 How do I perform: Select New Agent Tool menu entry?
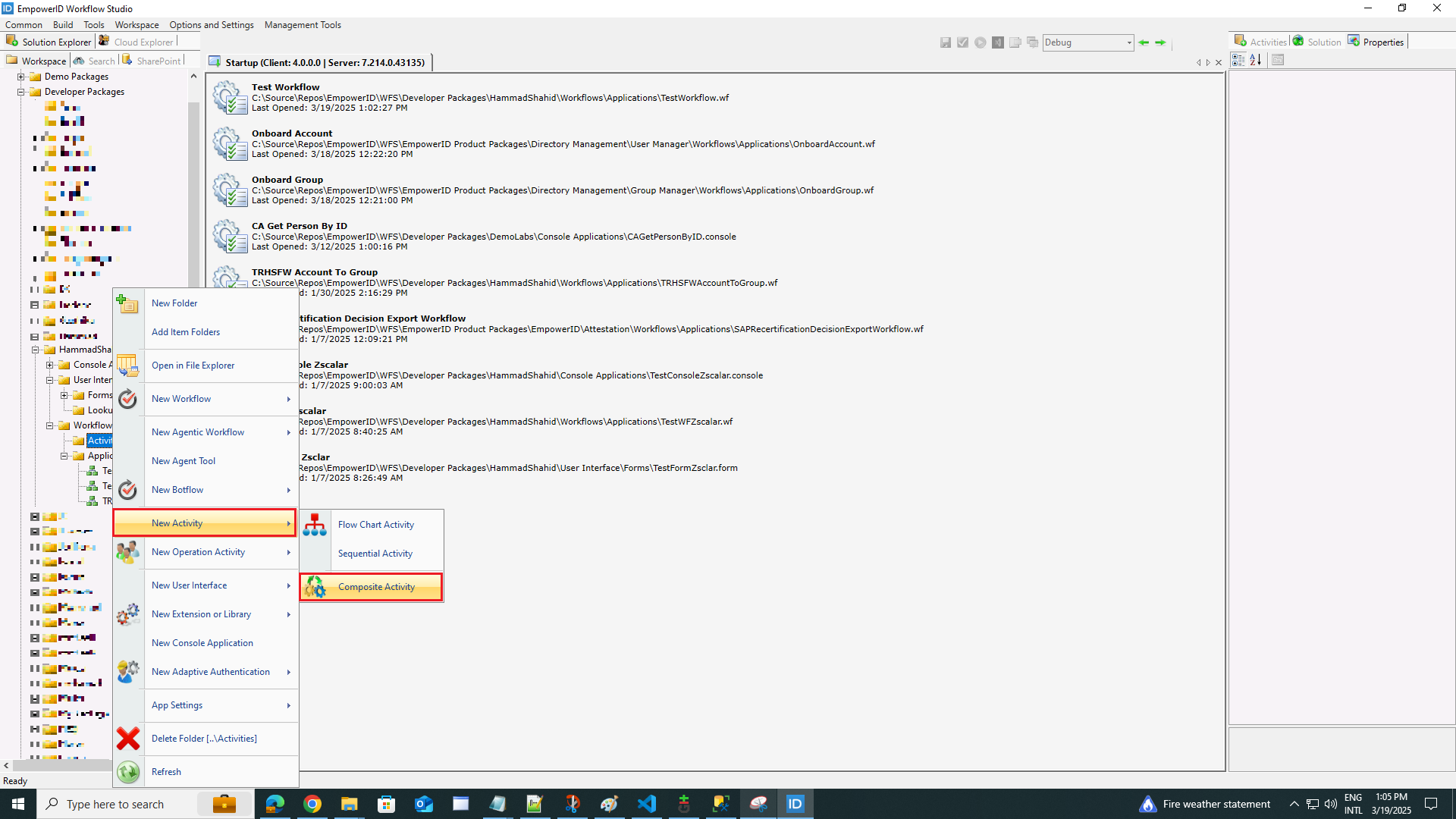pos(183,461)
